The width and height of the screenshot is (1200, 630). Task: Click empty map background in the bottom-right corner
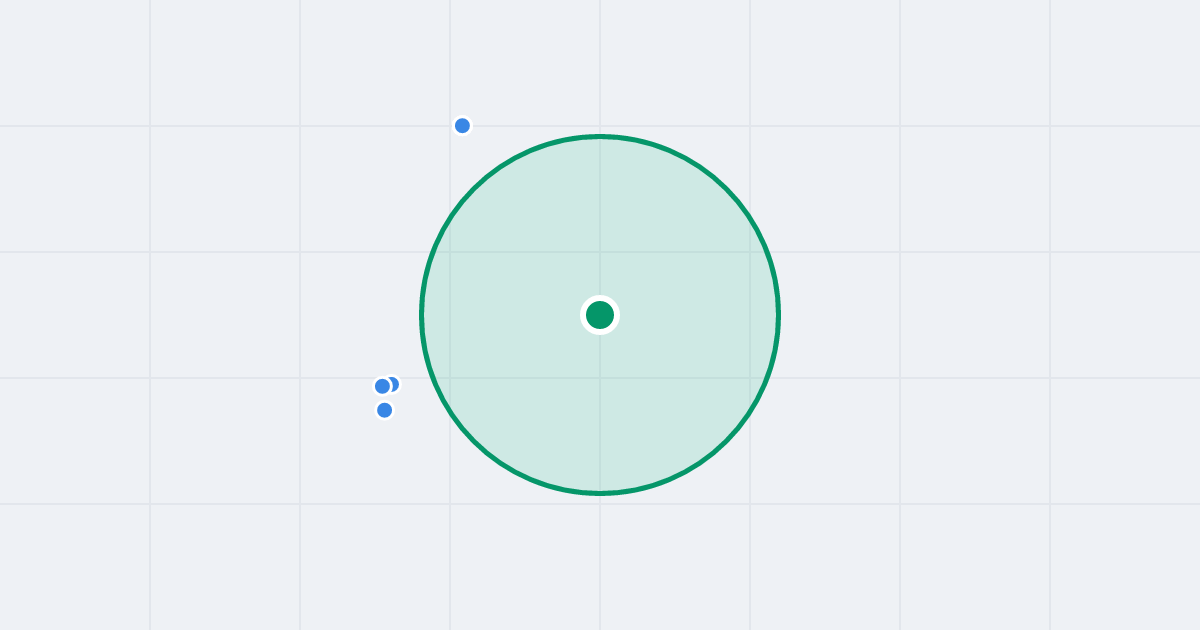(1125, 570)
